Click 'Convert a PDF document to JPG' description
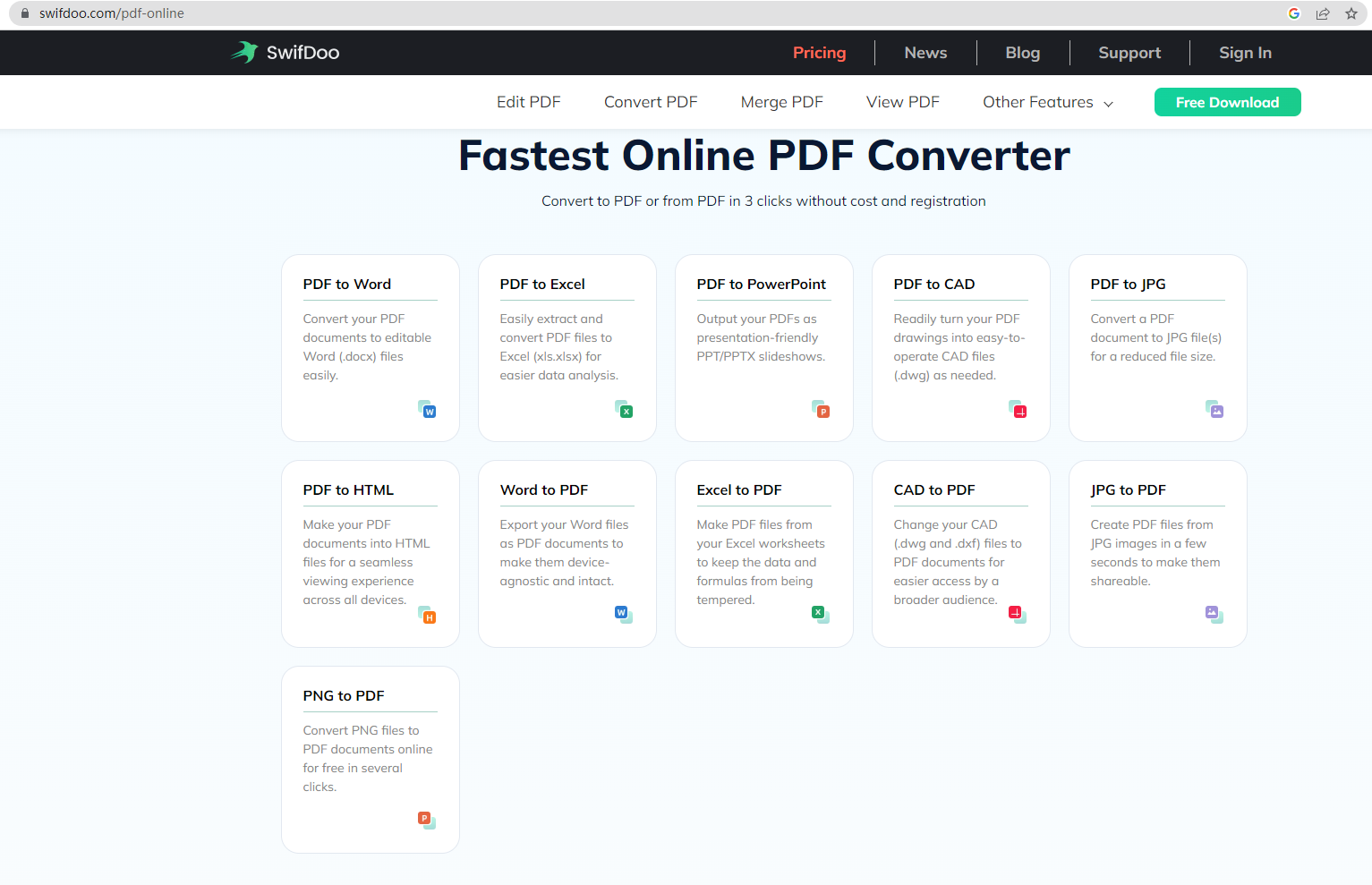This screenshot has width=1372, height=885. (1155, 337)
